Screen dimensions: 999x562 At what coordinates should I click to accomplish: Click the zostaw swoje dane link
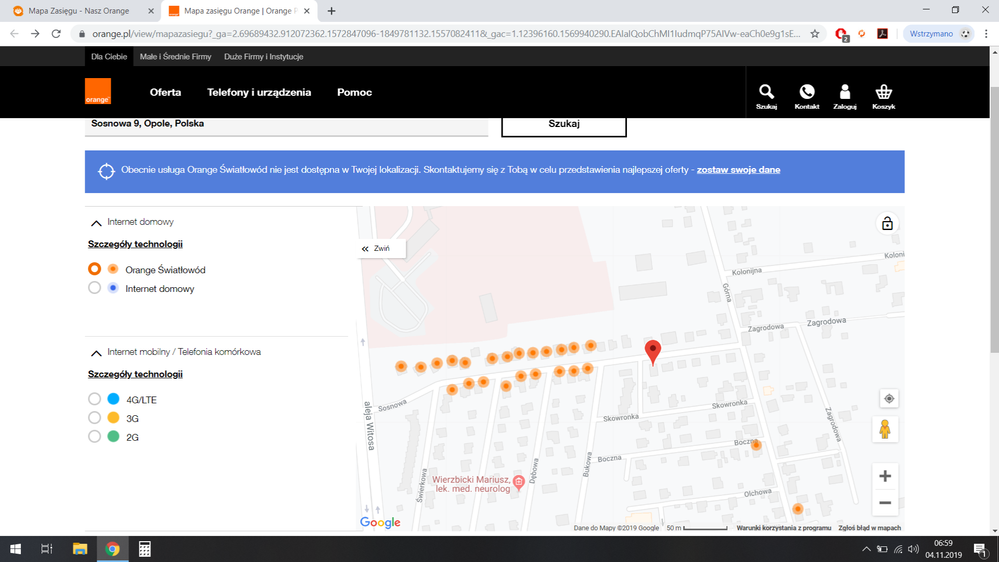coord(738,170)
